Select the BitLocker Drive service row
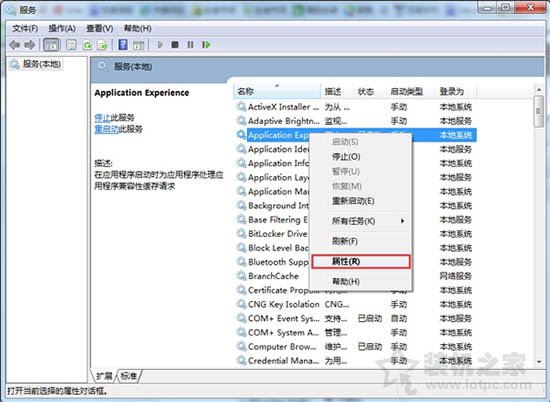This screenshot has width=550, height=402. tap(356, 234)
